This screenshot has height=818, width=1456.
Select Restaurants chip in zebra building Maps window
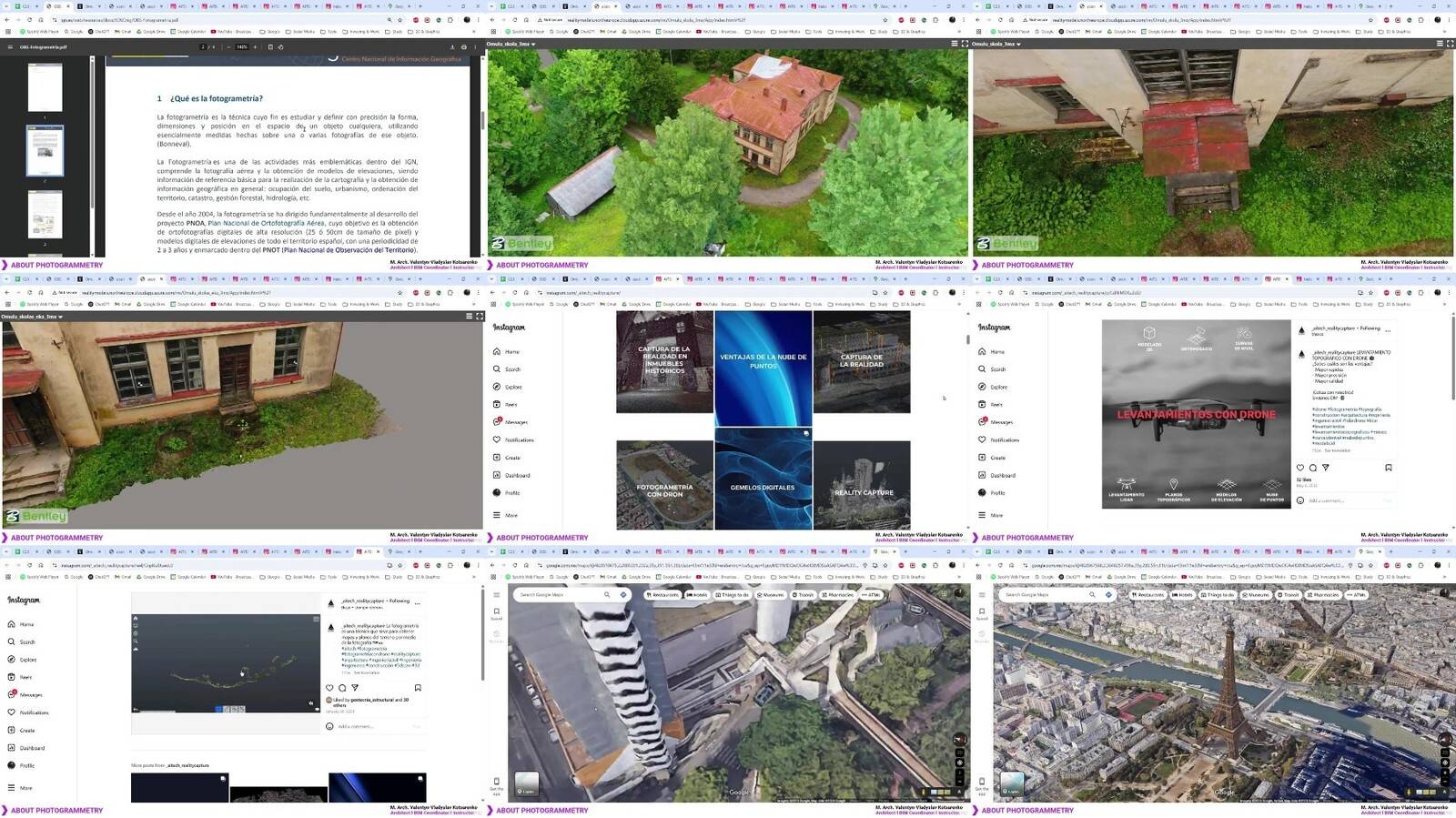pyautogui.click(x=662, y=594)
